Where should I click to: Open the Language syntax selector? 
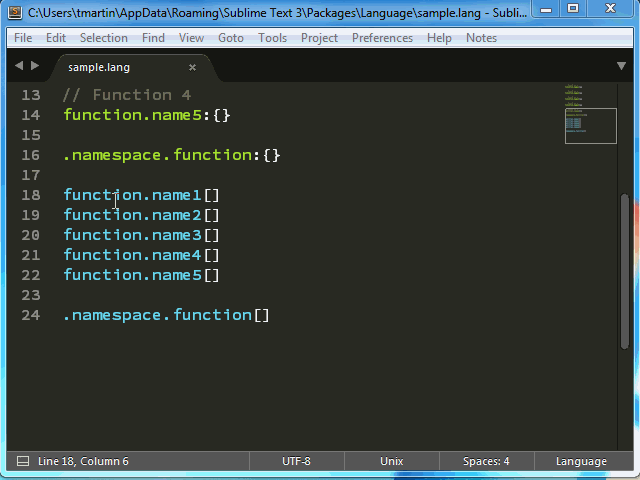(x=581, y=461)
